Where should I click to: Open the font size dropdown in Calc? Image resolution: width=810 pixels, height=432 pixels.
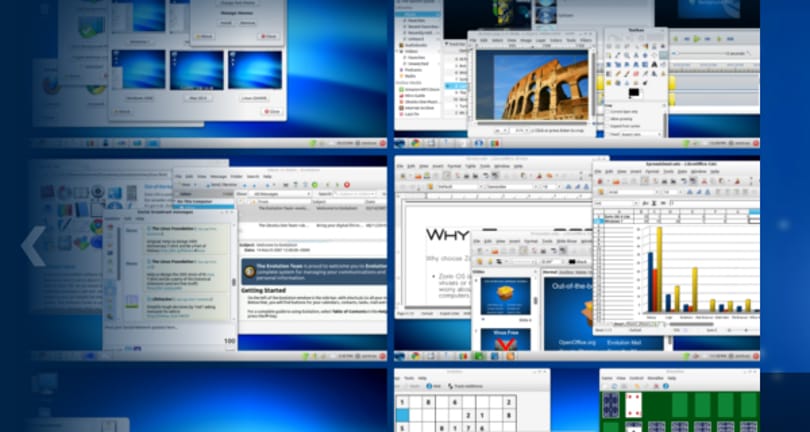[x=671, y=192]
